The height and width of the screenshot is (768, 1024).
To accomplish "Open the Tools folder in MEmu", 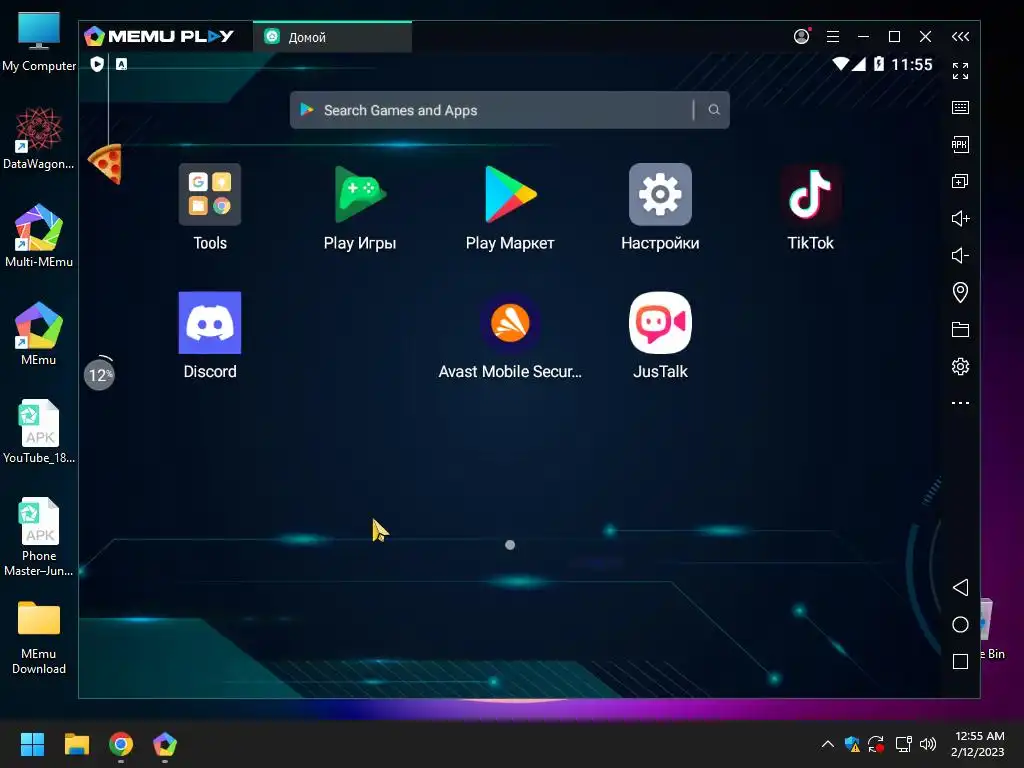I will coord(210,207).
